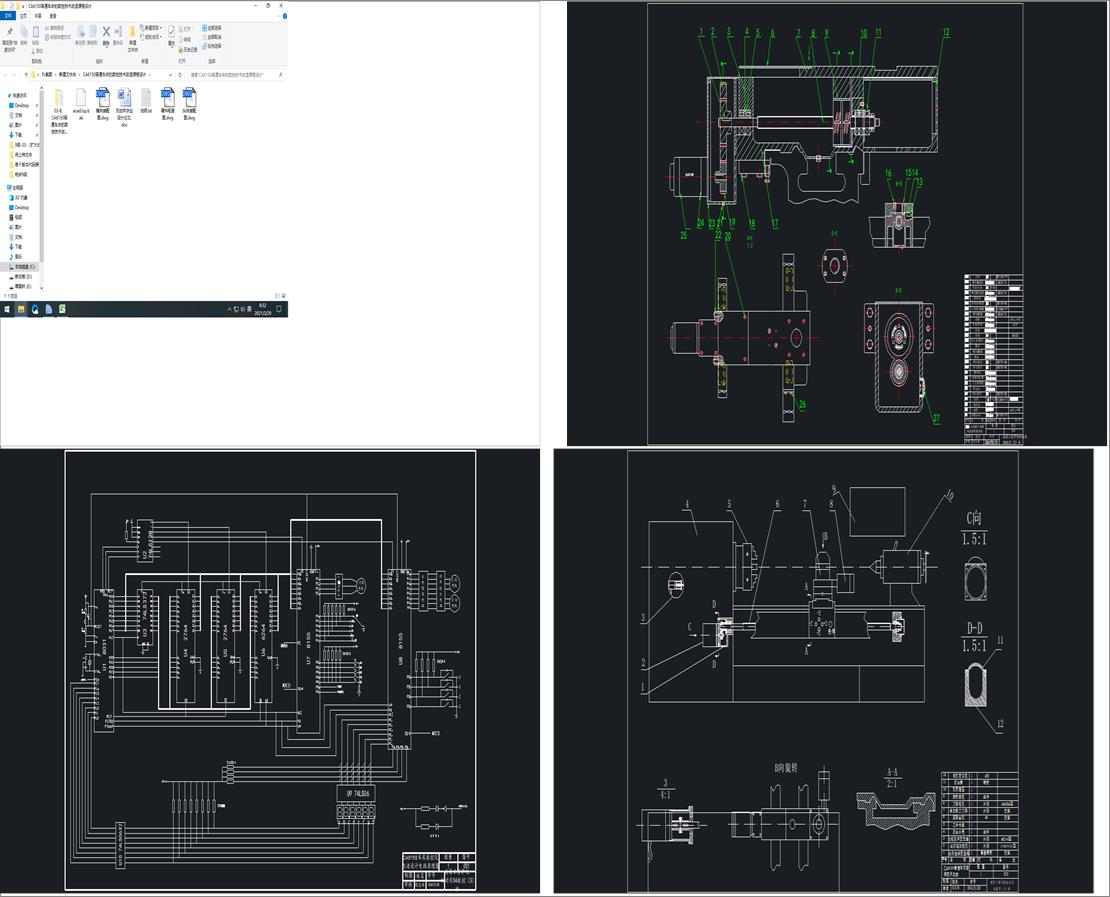Viewport: 1110px width, 897px height.
Task: Click the A-A 2:1 section label
Action: (893, 777)
